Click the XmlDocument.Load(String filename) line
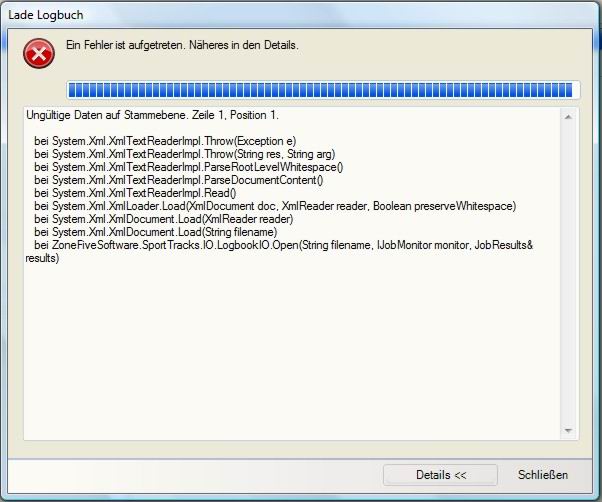Image resolution: width=602 pixels, height=502 pixels. 169,232
